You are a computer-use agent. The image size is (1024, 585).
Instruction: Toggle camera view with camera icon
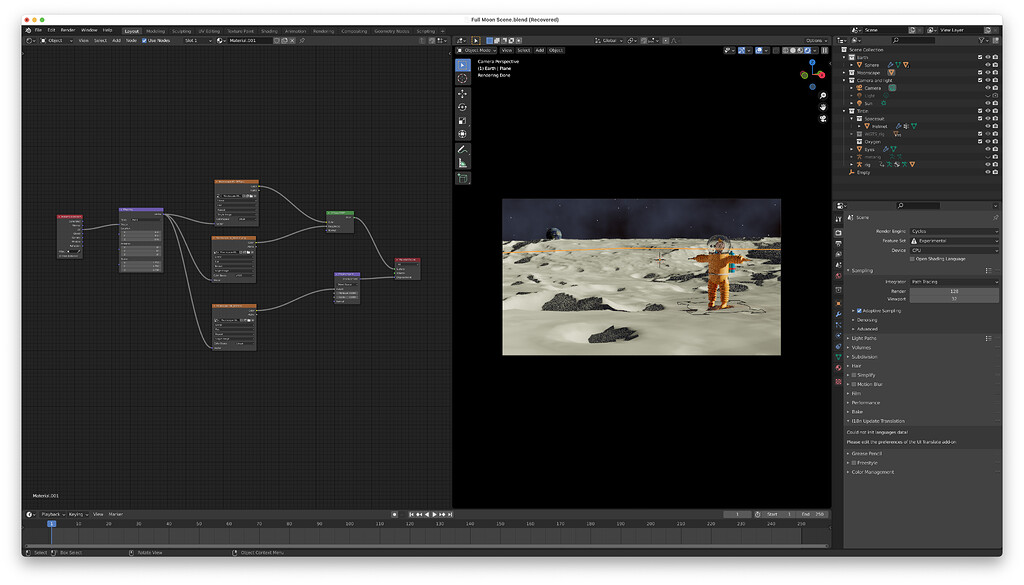click(x=823, y=118)
